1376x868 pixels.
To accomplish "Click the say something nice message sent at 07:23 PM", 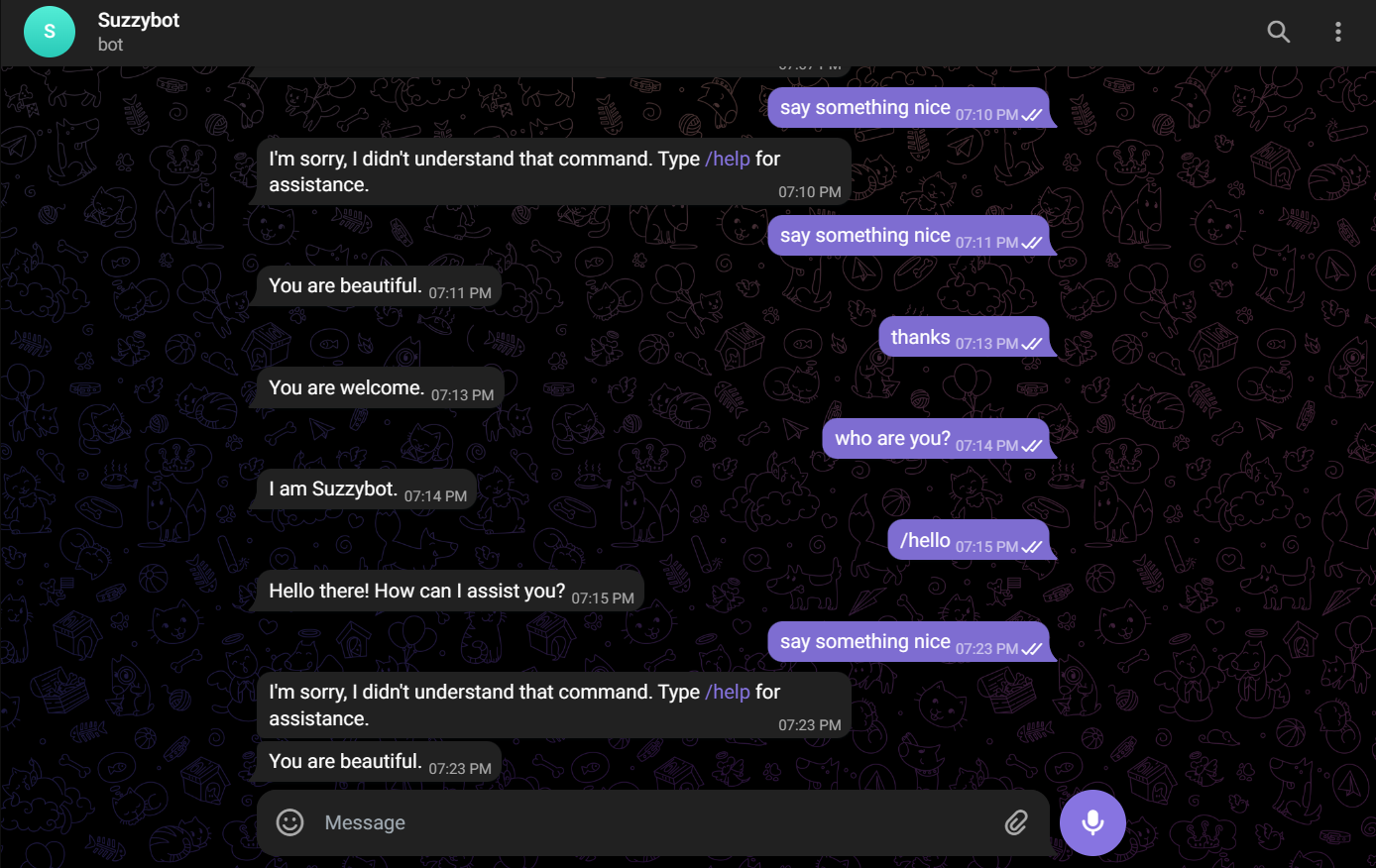I will (864, 641).
